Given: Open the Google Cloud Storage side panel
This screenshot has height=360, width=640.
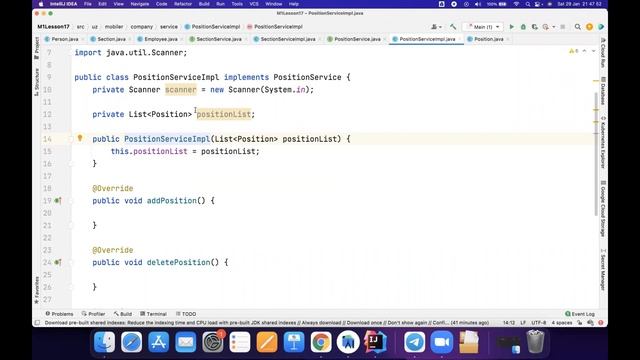Looking at the screenshot, I should coord(603,209).
